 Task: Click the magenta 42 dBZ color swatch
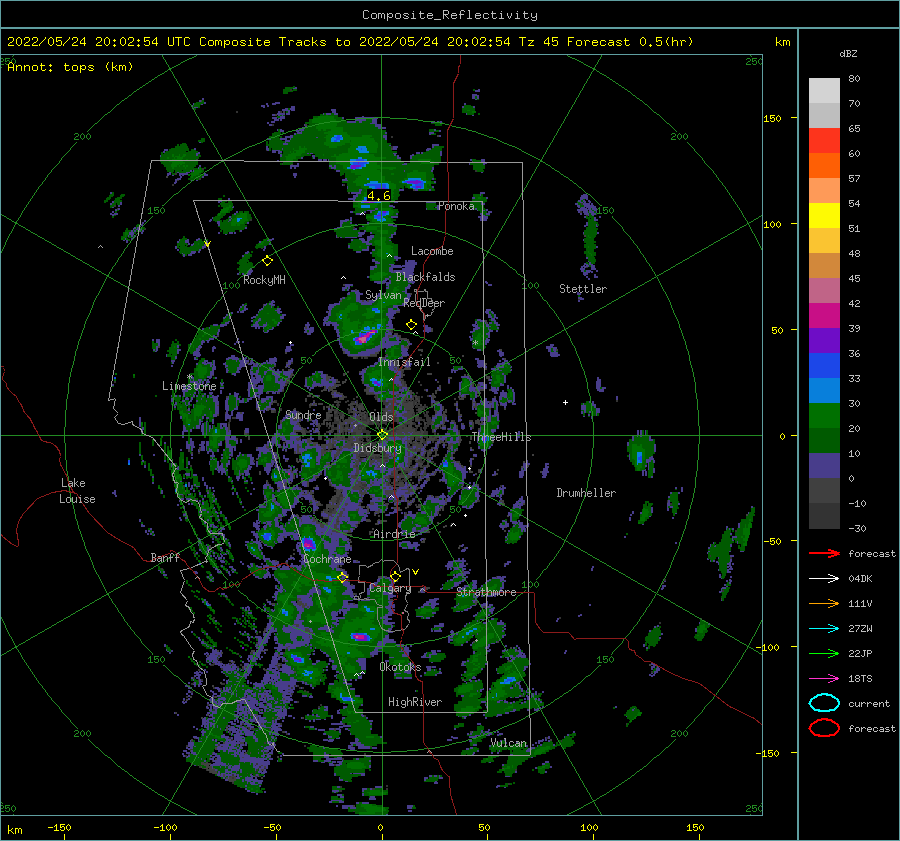(824, 315)
